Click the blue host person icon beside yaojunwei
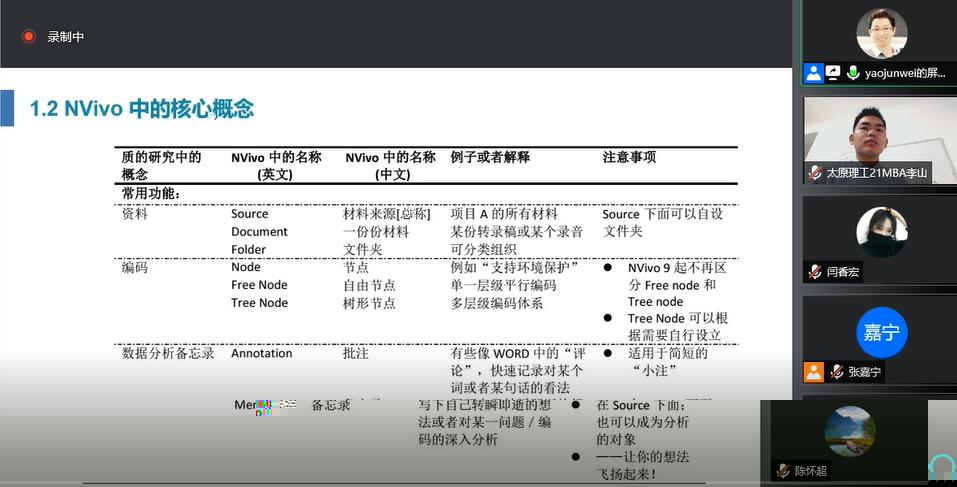Image resolution: width=957 pixels, height=487 pixels. click(x=814, y=73)
